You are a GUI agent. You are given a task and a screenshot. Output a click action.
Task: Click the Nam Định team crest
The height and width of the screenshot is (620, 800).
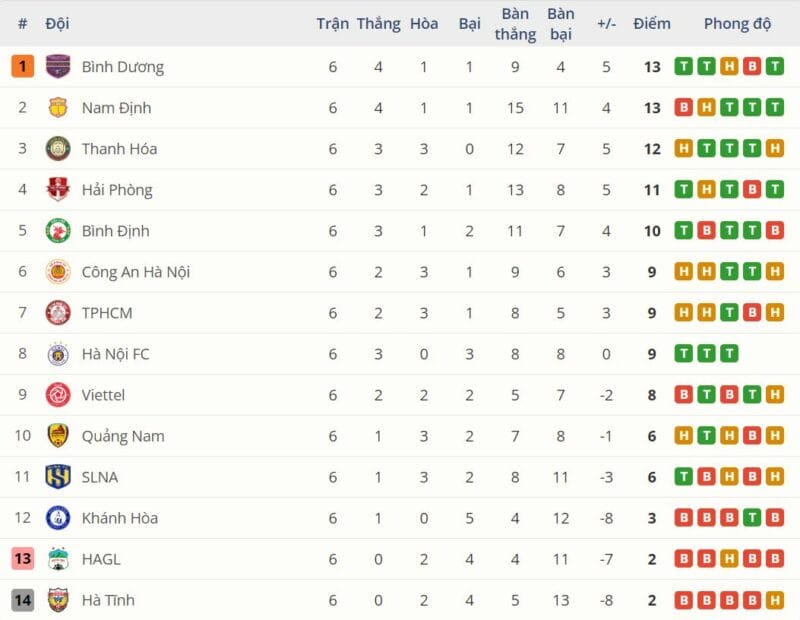tap(58, 108)
